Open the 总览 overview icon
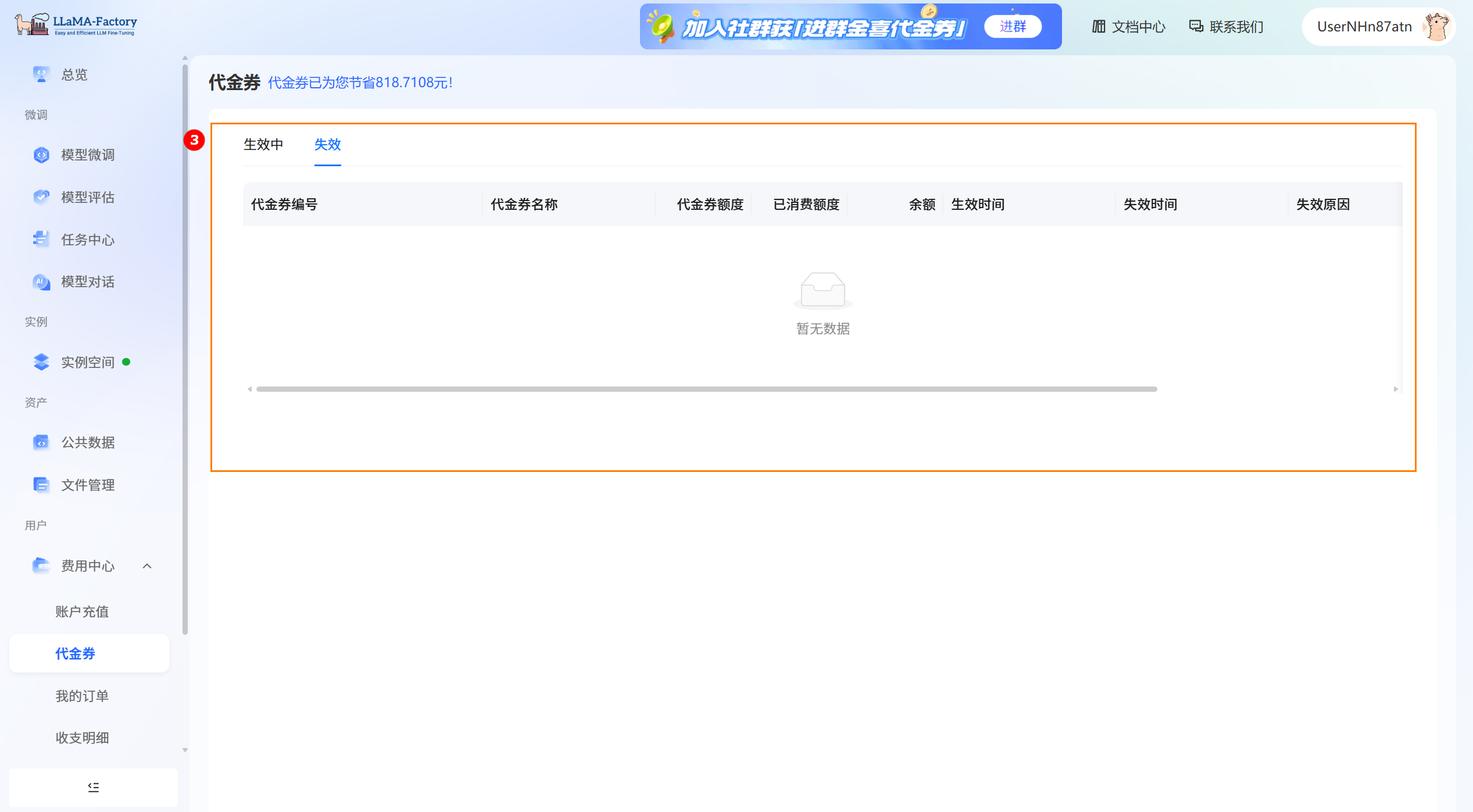 (41, 74)
